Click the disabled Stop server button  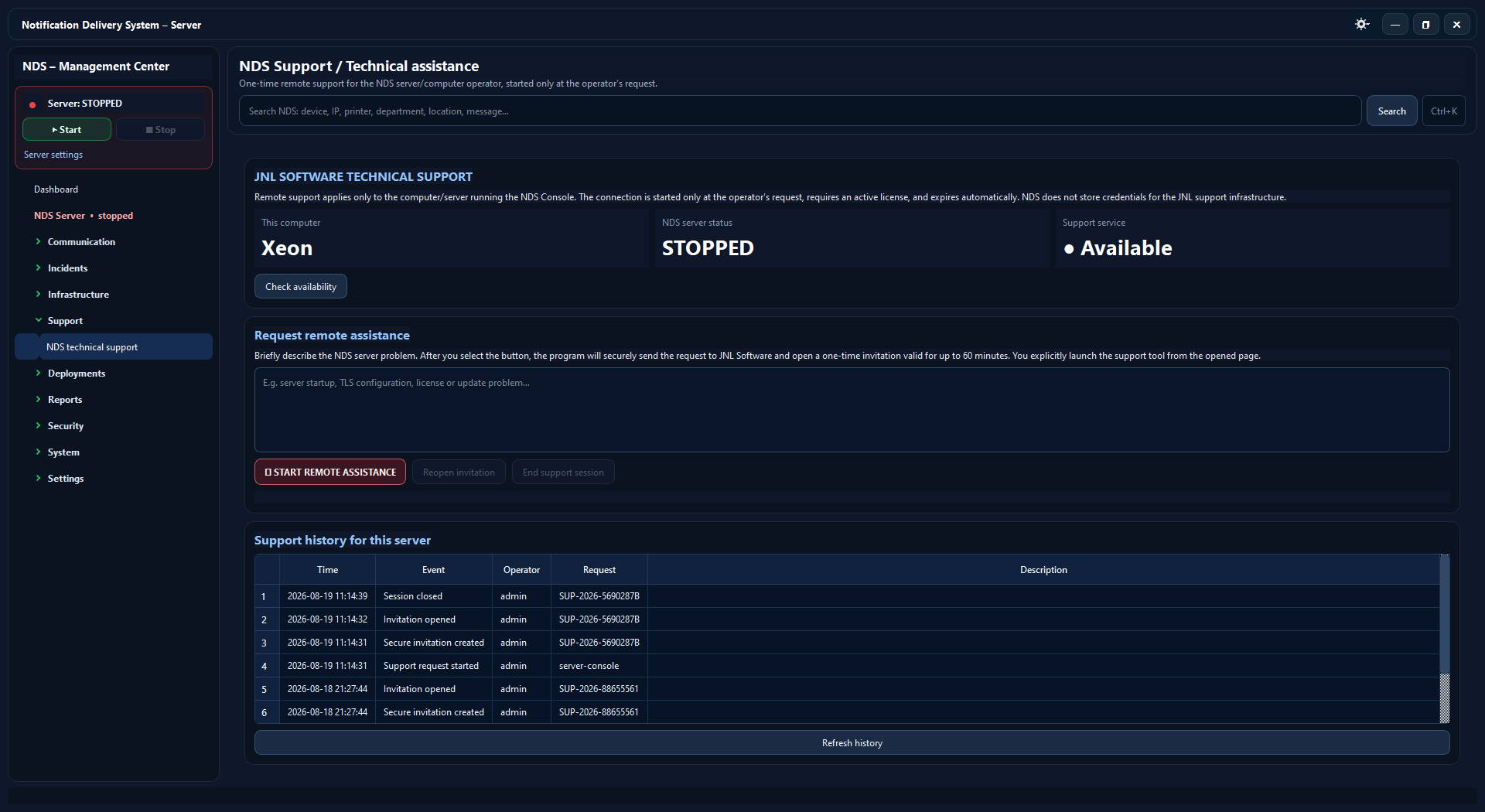point(160,130)
